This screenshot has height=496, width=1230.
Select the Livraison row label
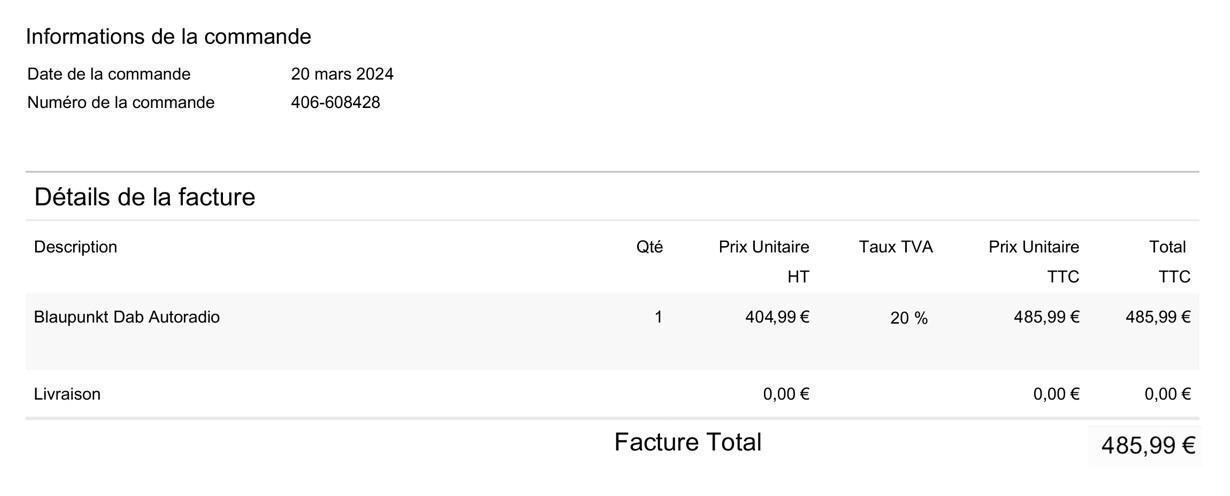(x=67, y=394)
